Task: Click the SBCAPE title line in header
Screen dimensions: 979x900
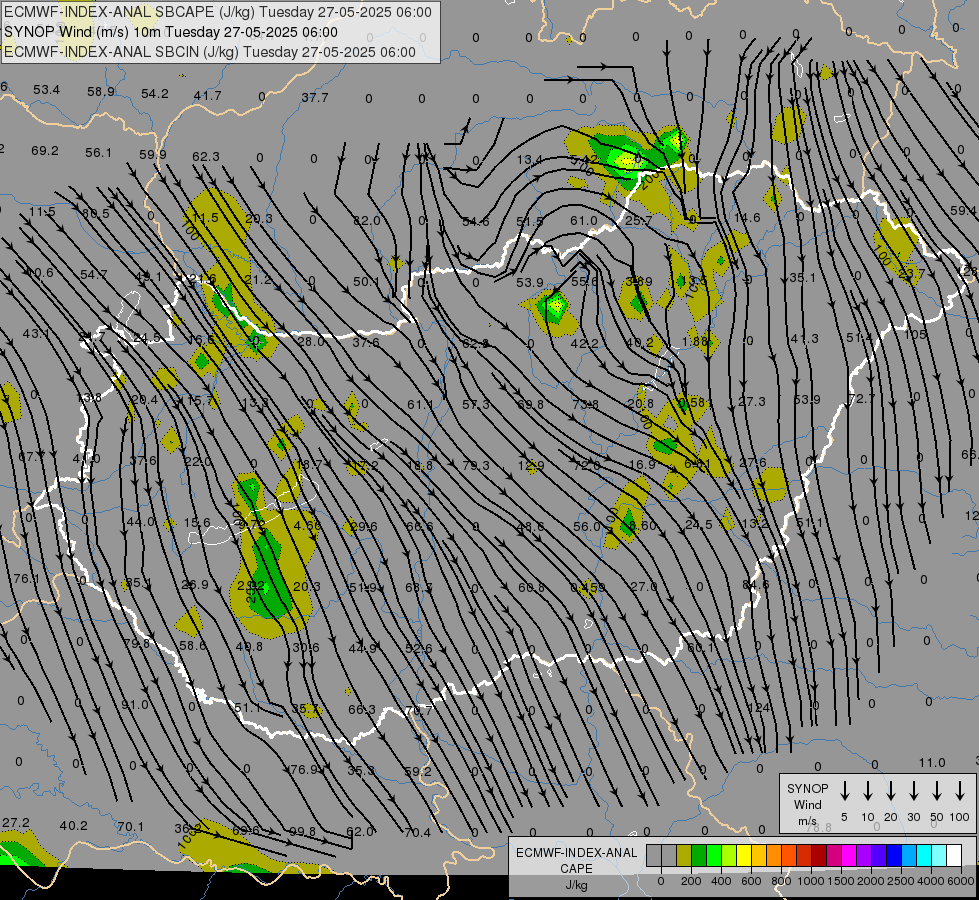Action: [x=218, y=12]
